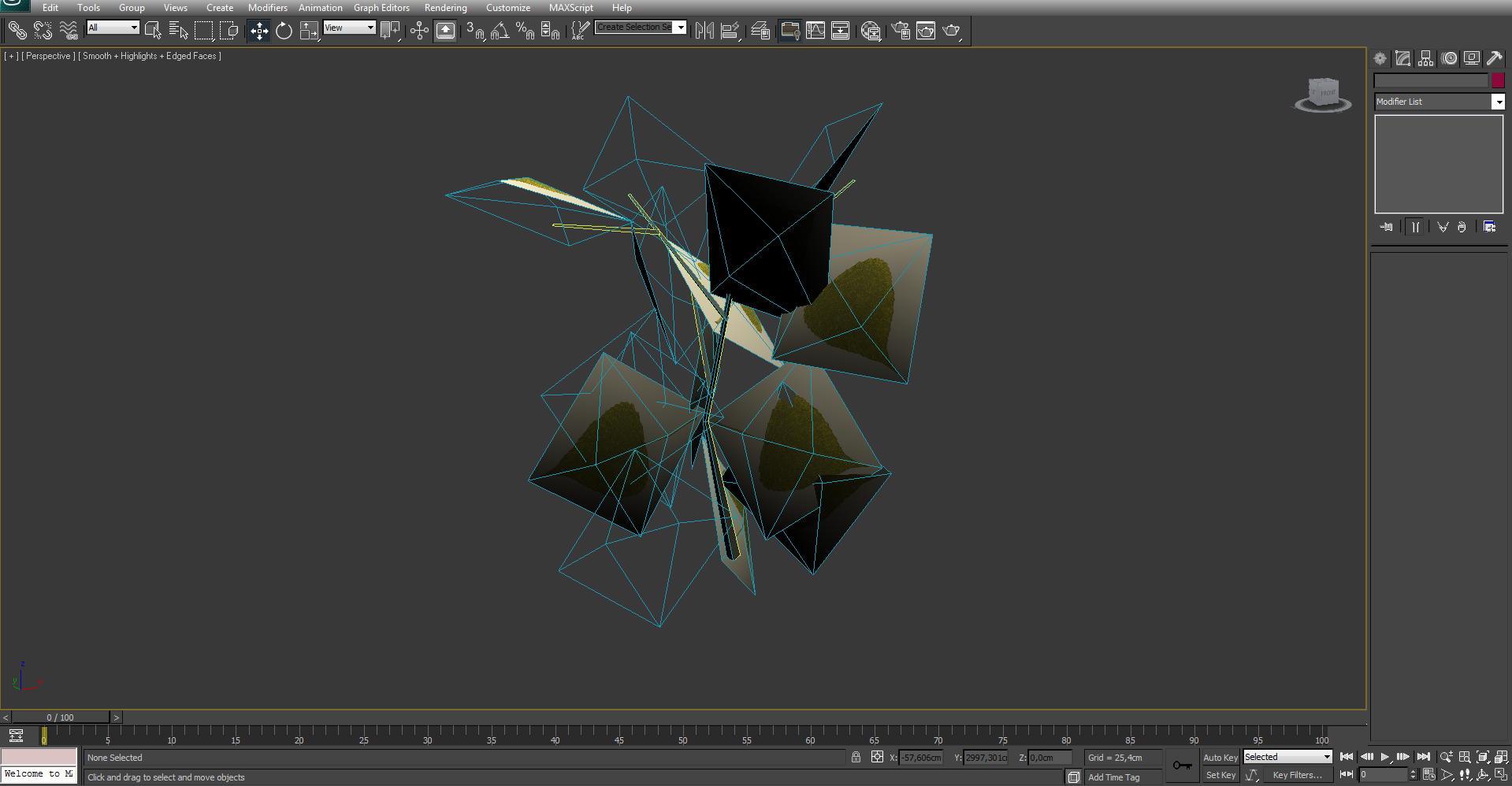Image resolution: width=1512 pixels, height=786 pixels.
Task: Toggle the Graphite ribbon button
Action: point(789,31)
